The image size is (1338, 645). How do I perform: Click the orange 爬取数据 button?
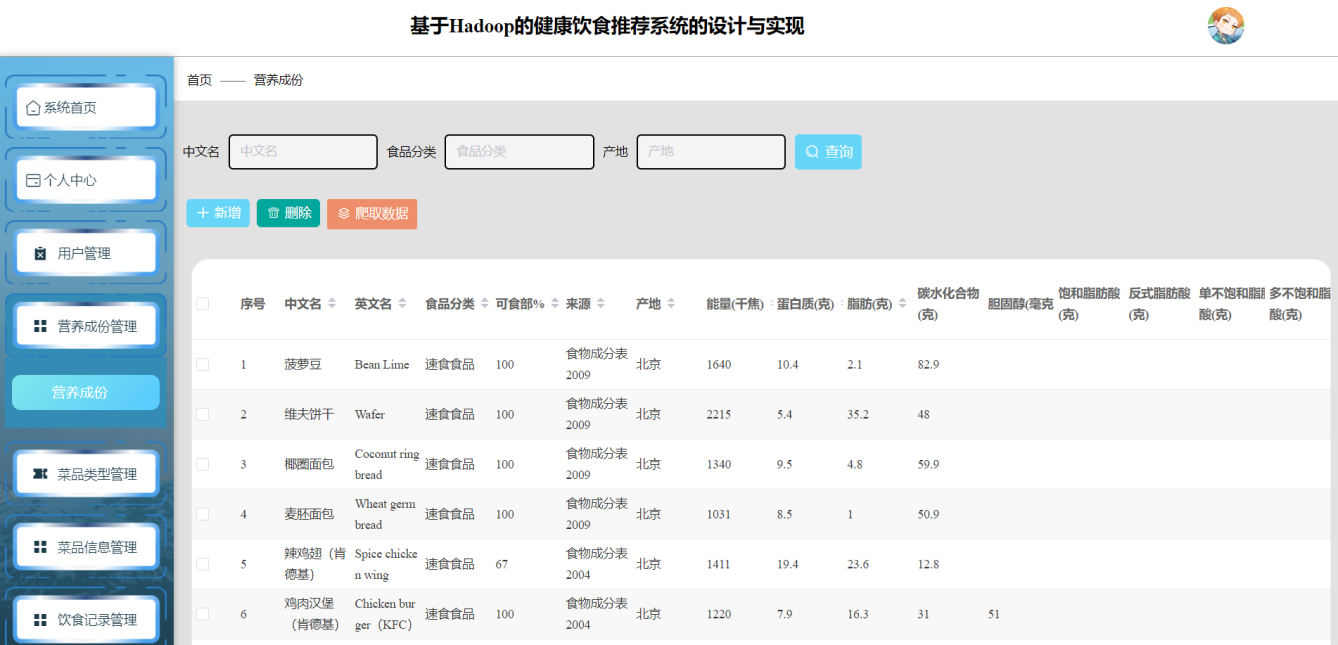click(372, 214)
